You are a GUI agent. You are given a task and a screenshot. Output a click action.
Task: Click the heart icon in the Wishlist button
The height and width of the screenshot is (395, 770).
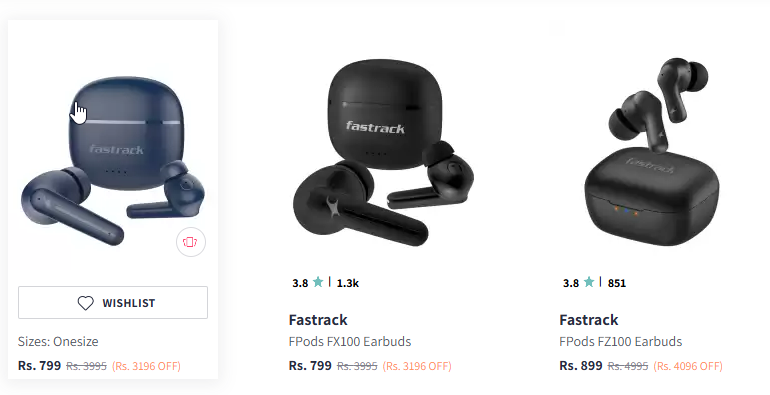pyautogui.click(x=85, y=303)
